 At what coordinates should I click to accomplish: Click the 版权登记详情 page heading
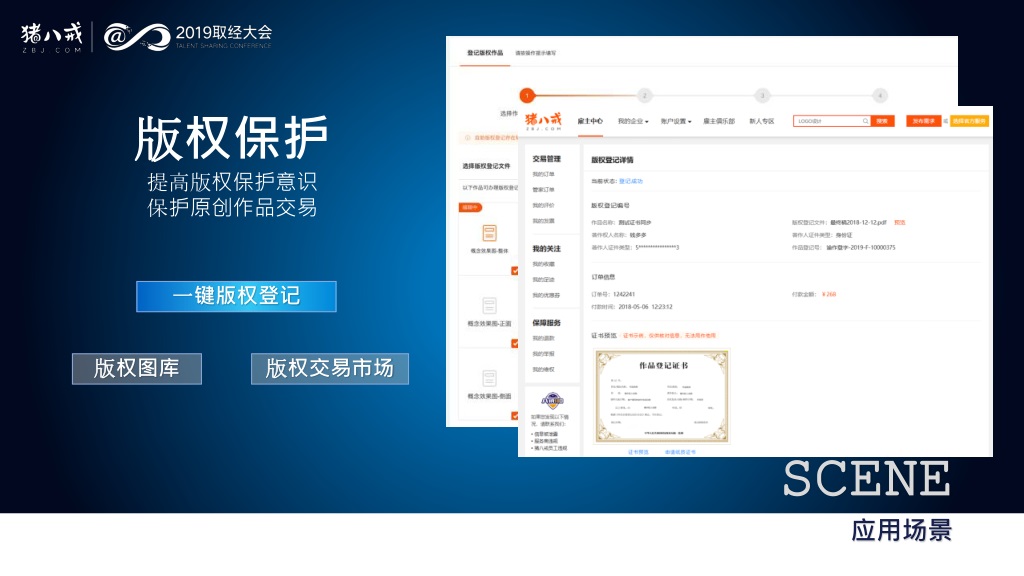tap(612, 160)
